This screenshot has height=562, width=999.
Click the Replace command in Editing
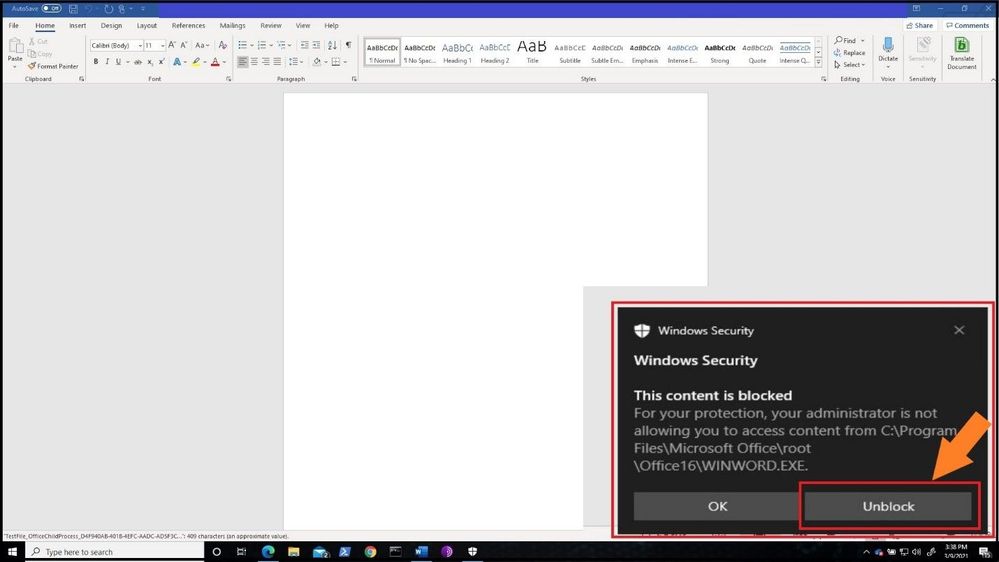[849, 53]
